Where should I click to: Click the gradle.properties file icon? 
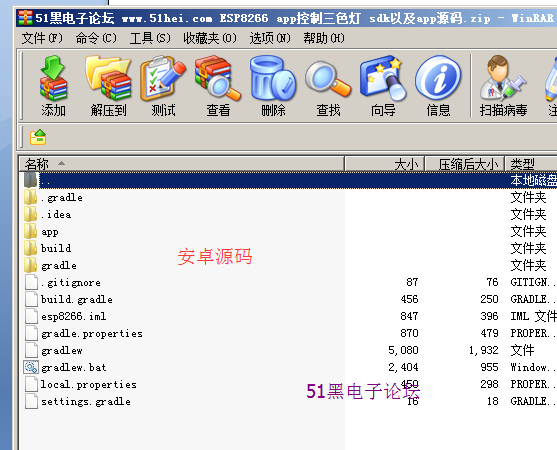[x=31, y=333]
